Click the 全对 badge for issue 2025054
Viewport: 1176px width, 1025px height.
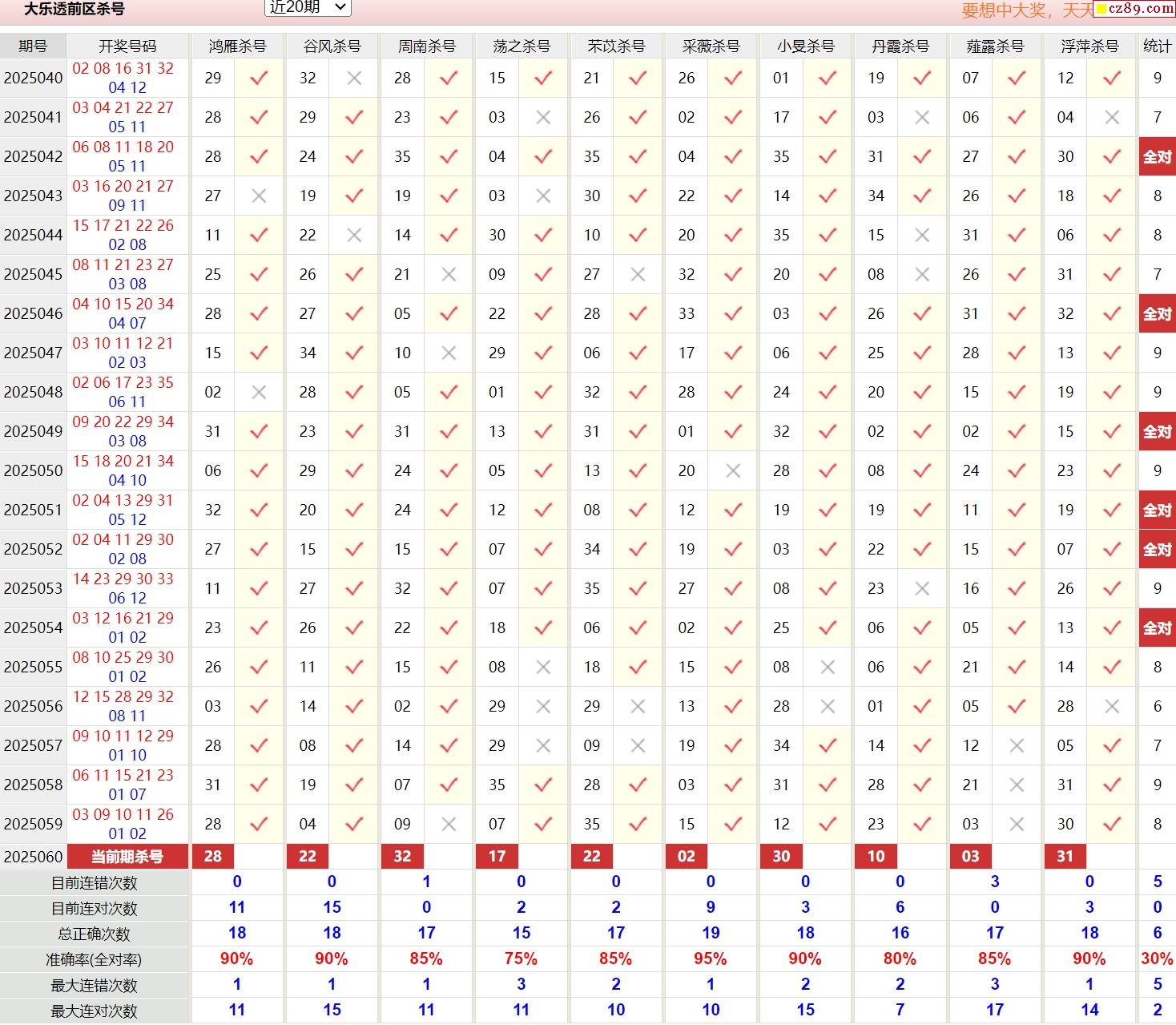tap(1157, 628)
